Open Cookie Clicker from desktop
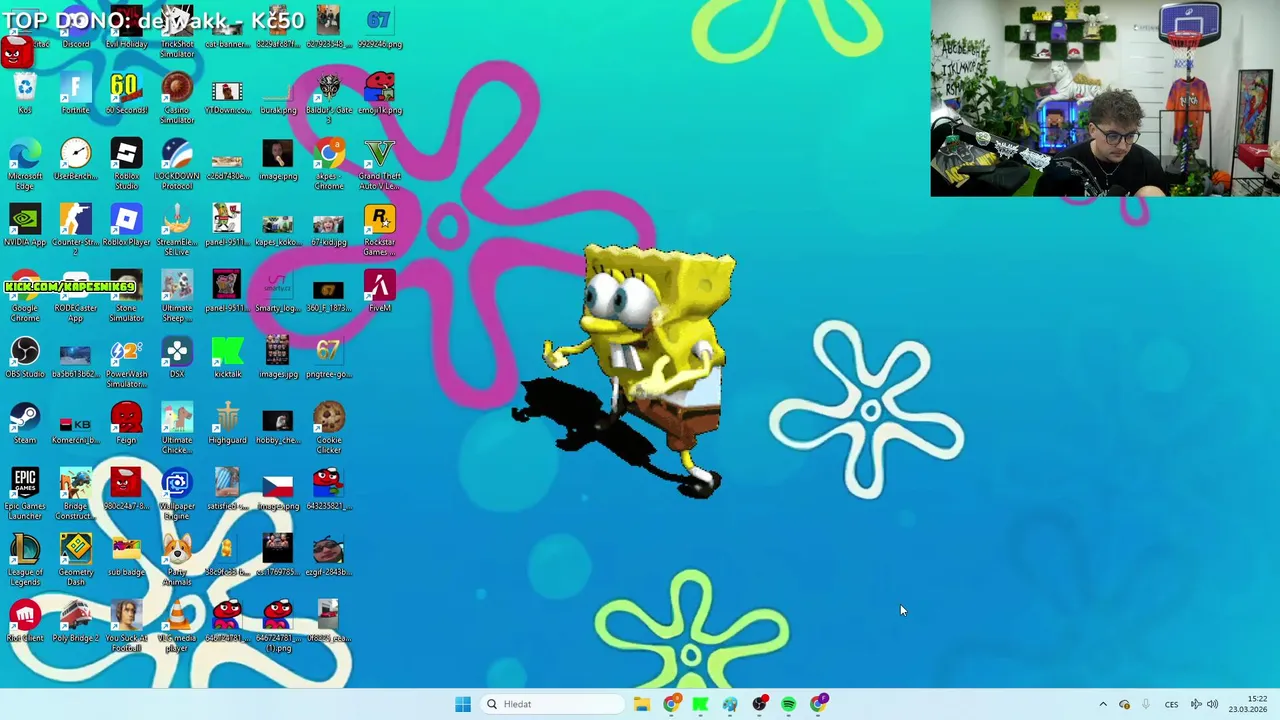This screenshot has height=720, width=1280. point(328,429)
